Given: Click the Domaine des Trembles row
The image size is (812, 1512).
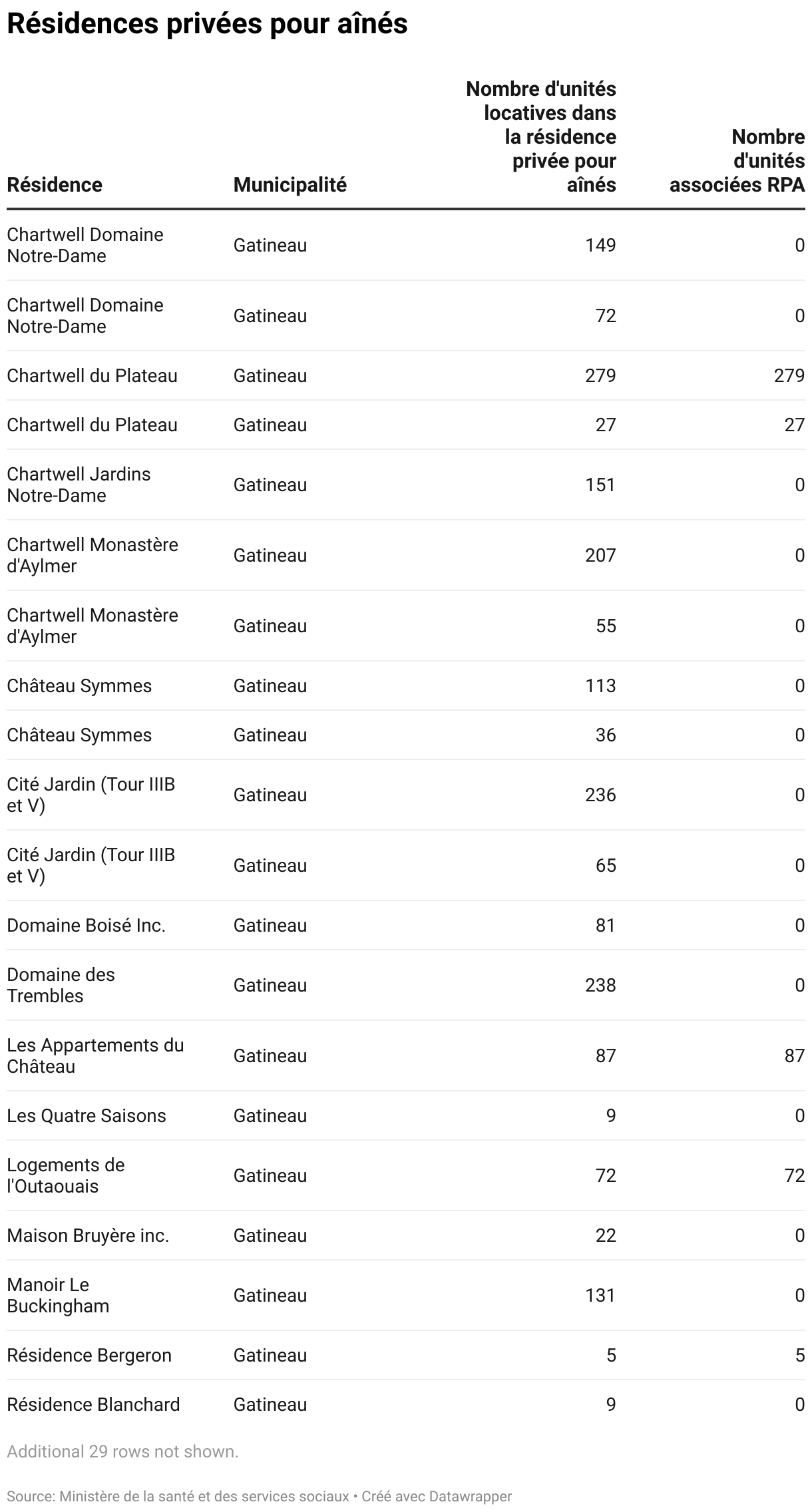Looking at the screenshot, I should click(406, 985).
